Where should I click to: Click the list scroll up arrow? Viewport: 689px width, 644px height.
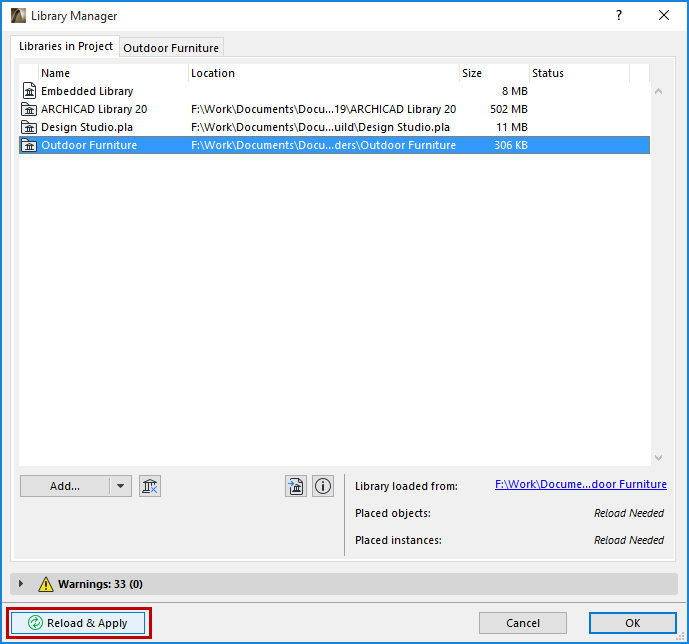tap(658, 91)
